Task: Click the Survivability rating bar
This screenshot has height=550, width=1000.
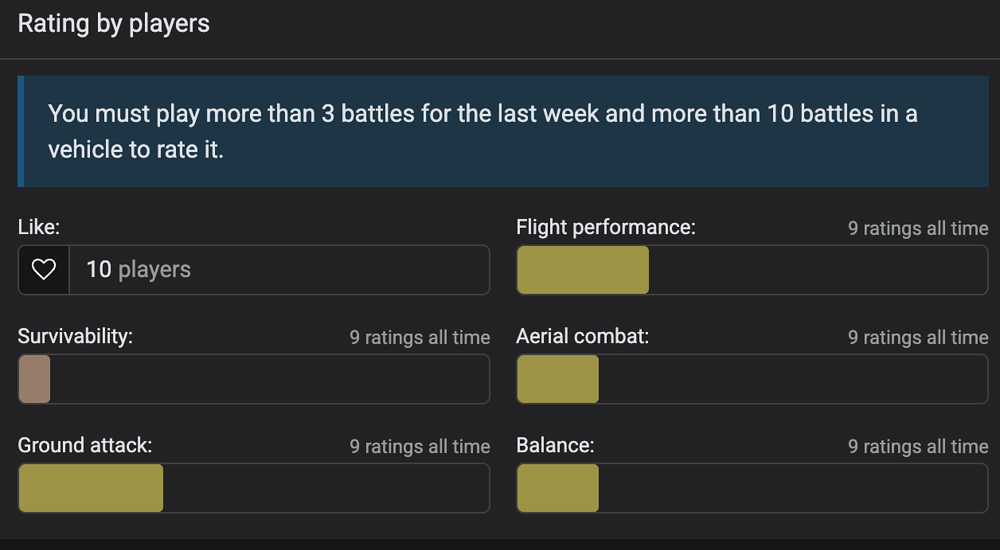Action: [x=254, y=379]
